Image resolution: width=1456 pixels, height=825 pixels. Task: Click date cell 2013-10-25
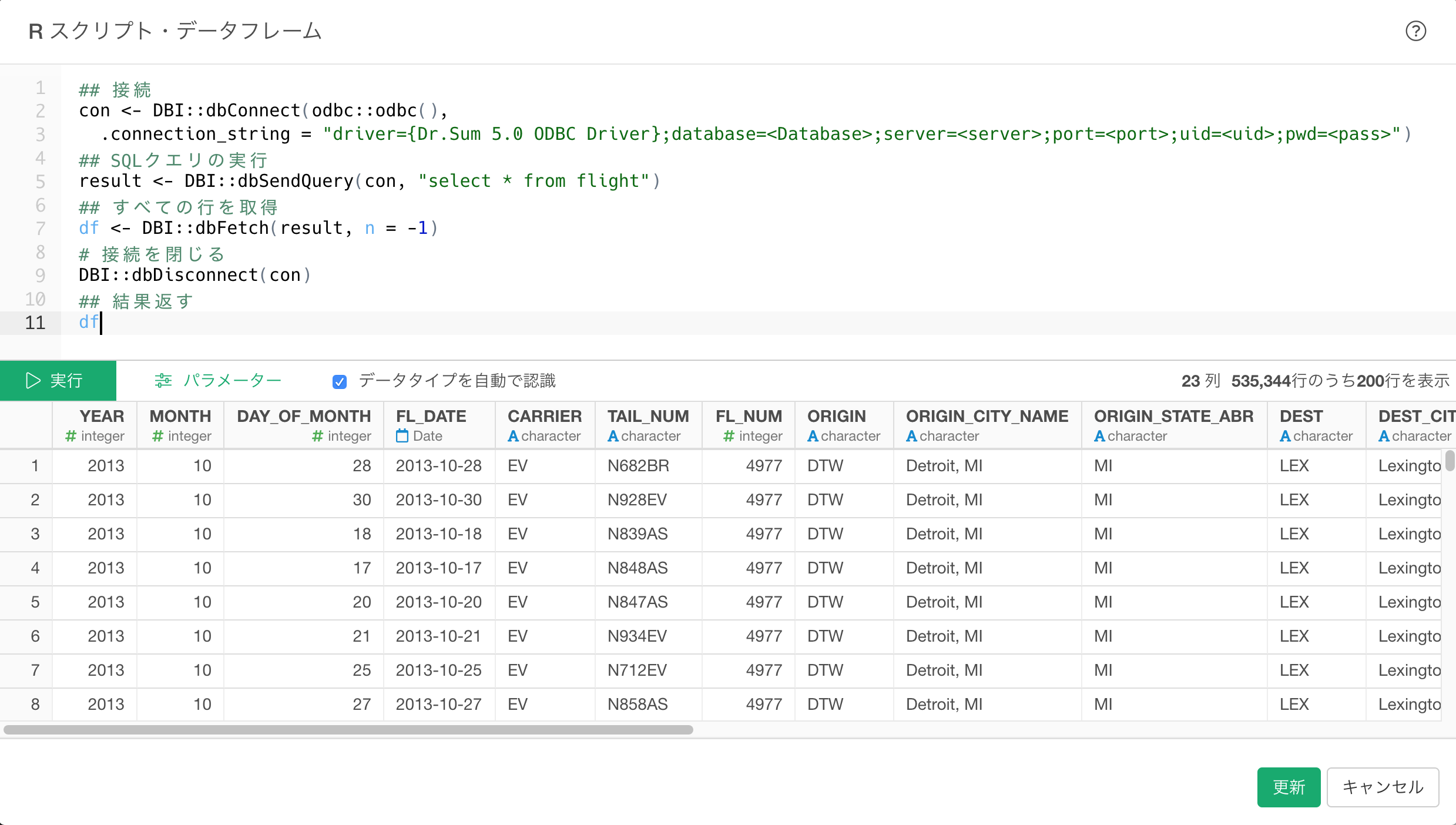click(439, 670)
